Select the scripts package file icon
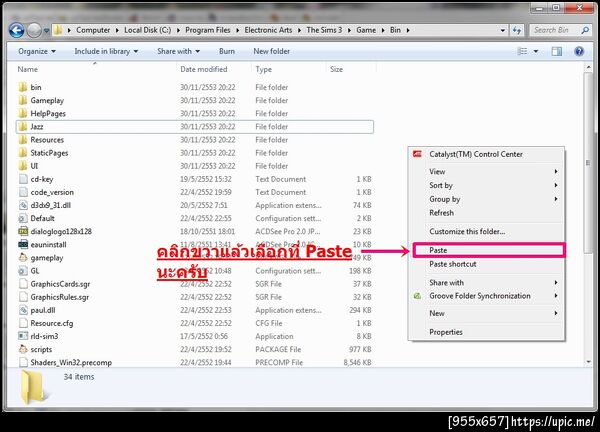 (23, 349)
